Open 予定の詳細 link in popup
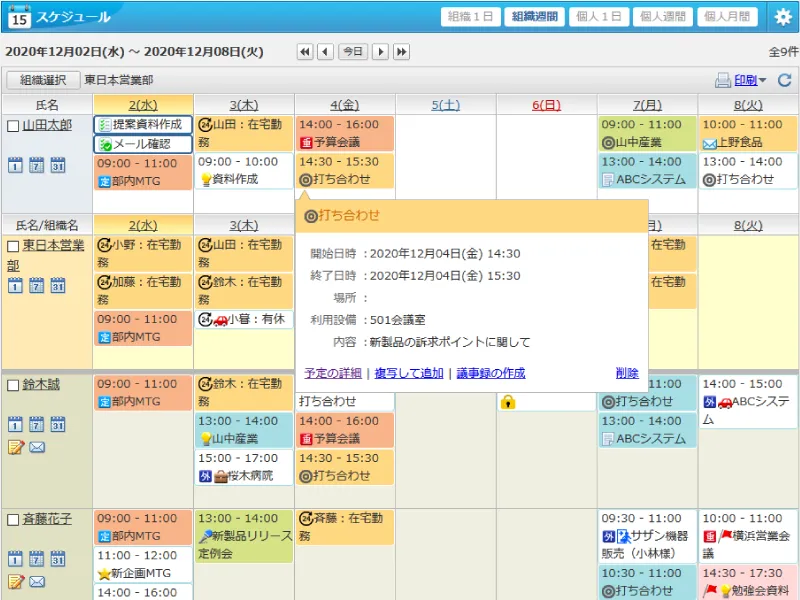 333,373
